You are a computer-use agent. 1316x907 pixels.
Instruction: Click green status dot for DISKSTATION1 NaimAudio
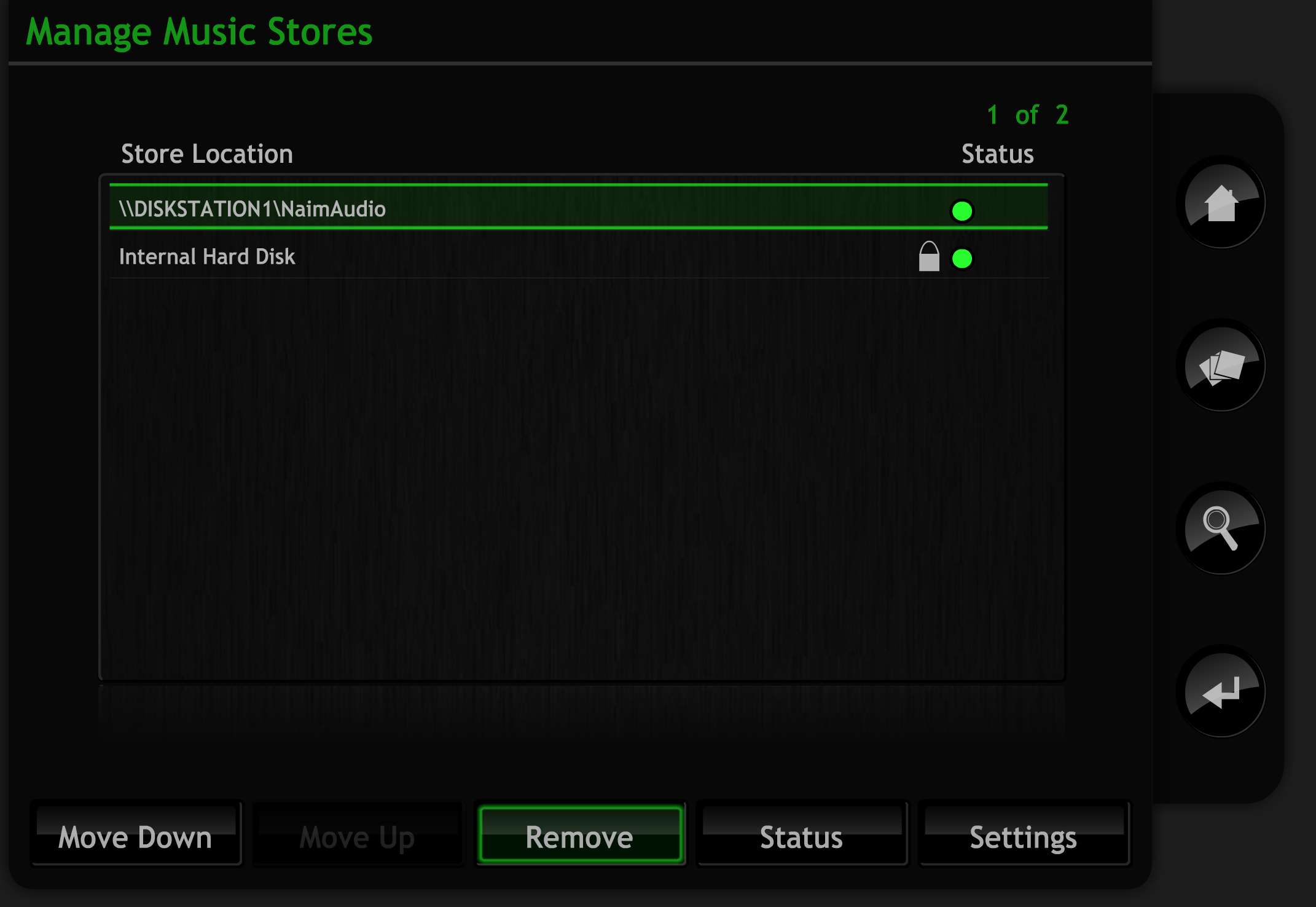pyautogui.click(x=962, y=211)
